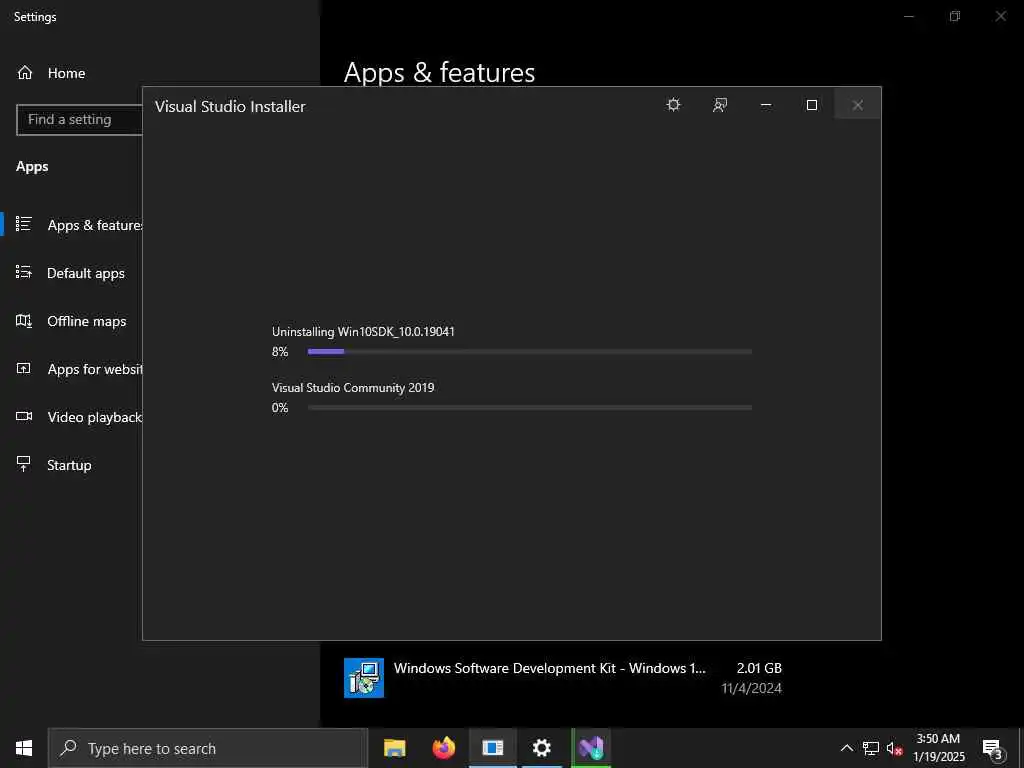Maximize the Visual Studio Installer window
The width and height of the screenshot is (1024, 768).
tap(812, 105)
